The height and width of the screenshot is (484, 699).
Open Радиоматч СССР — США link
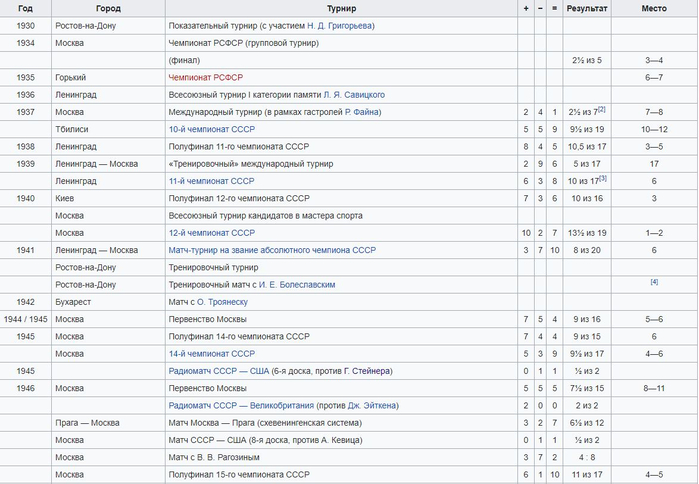pyautogui.click(x=219, y=371)
